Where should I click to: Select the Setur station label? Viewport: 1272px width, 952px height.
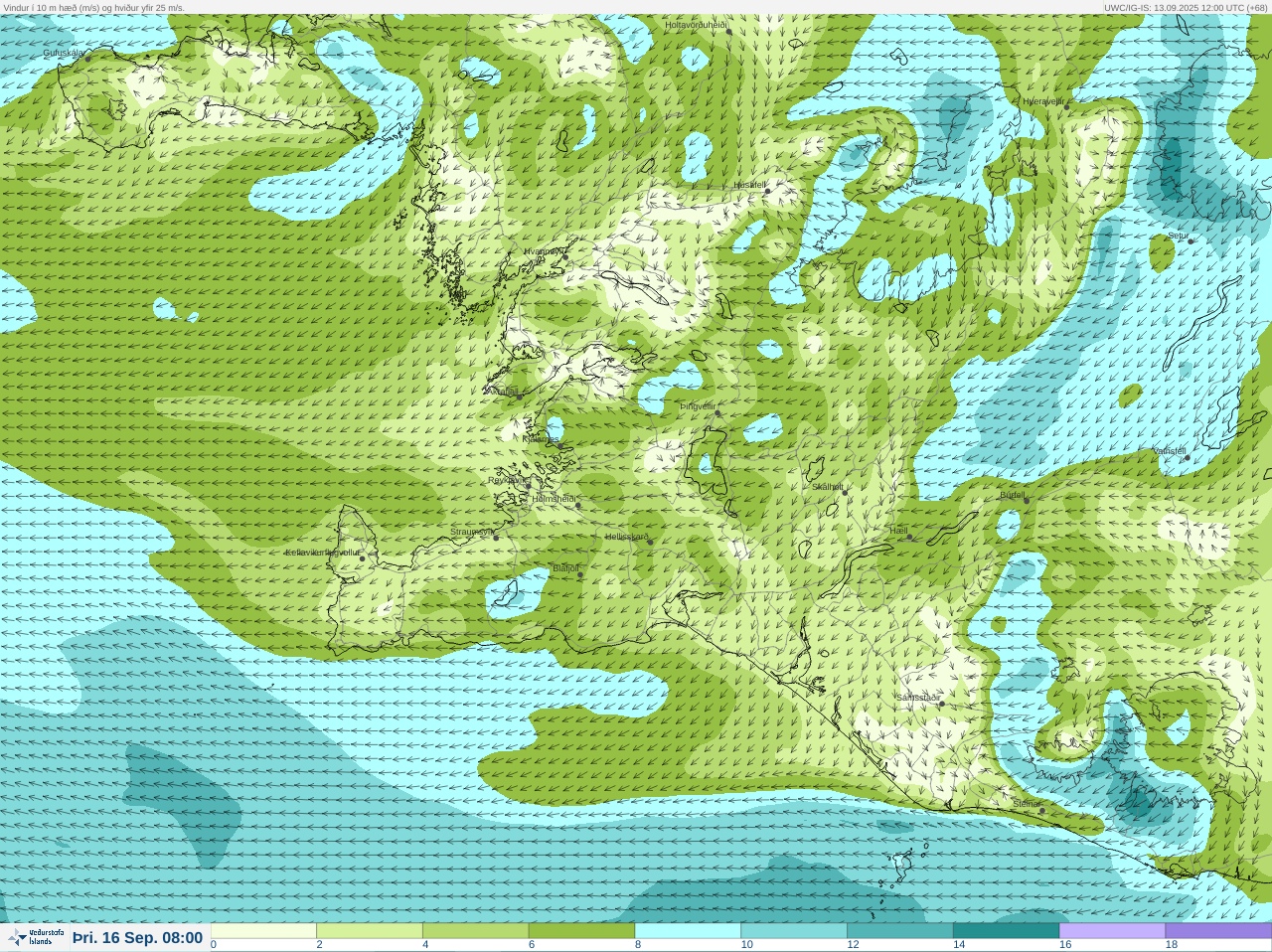pos(1179,236)
